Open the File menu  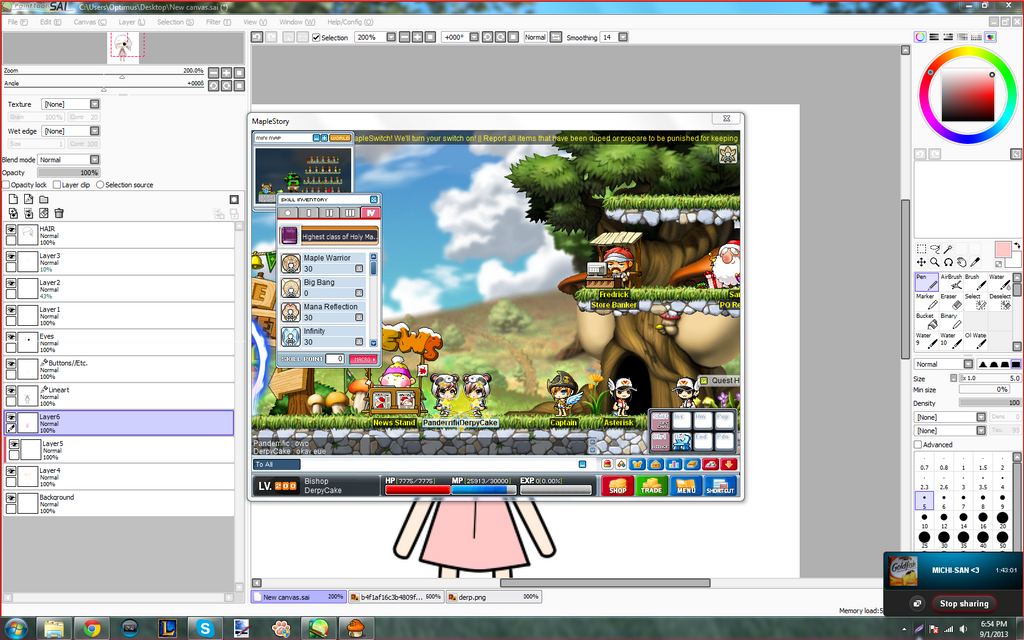point(17,22)
